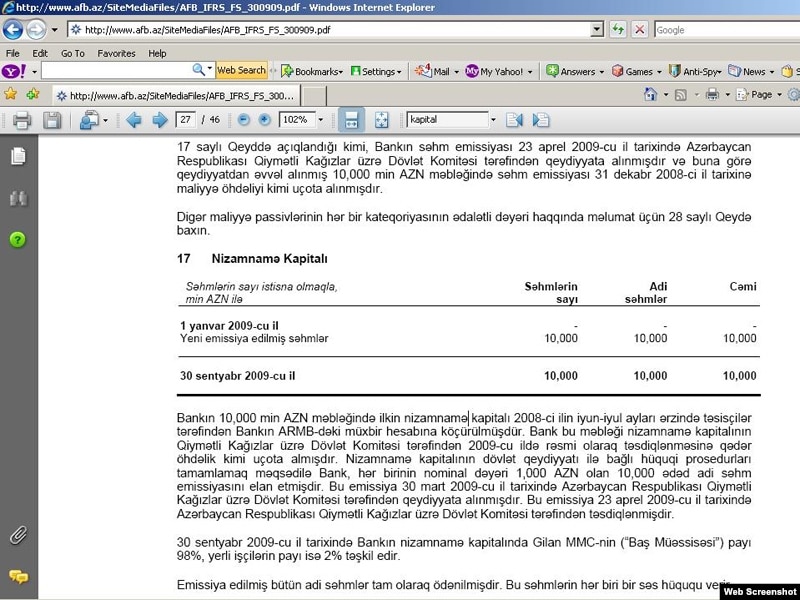Toggle scrolling pages fit-width mode

pyautogui.click(x=351, y=120)
